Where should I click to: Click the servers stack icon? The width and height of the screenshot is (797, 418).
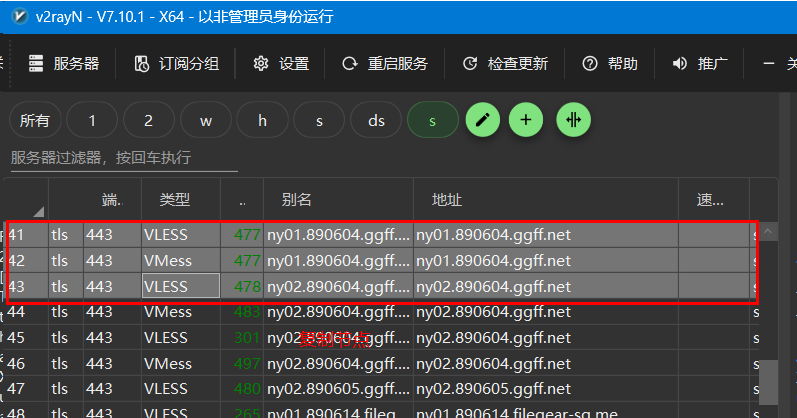click(36, 64)
